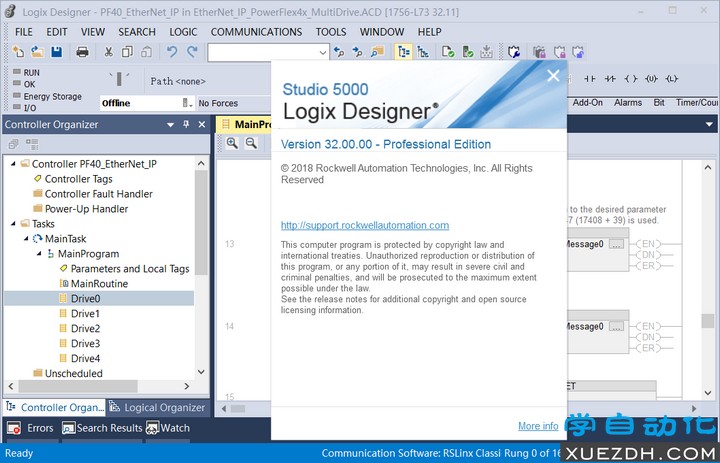
Task: Open the support.rockwellautomation.com link
Action: click(x=365, y=225)
